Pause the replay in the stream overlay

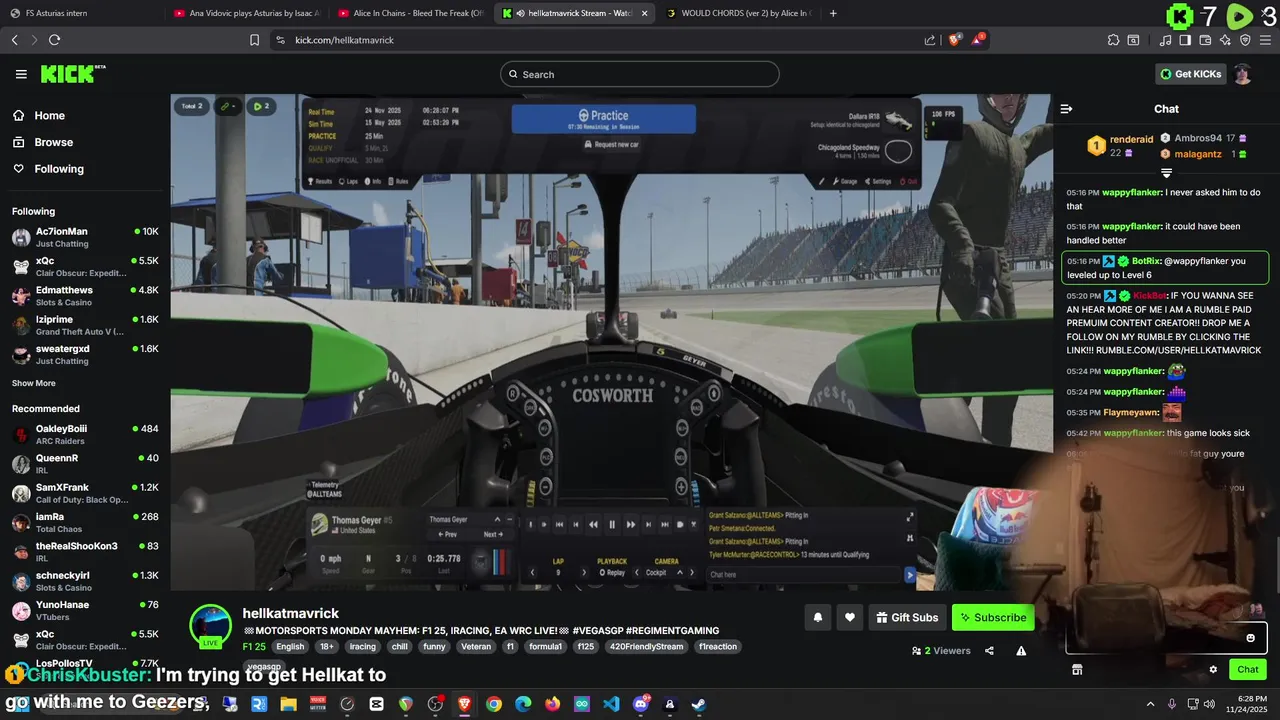coord(611,524)
